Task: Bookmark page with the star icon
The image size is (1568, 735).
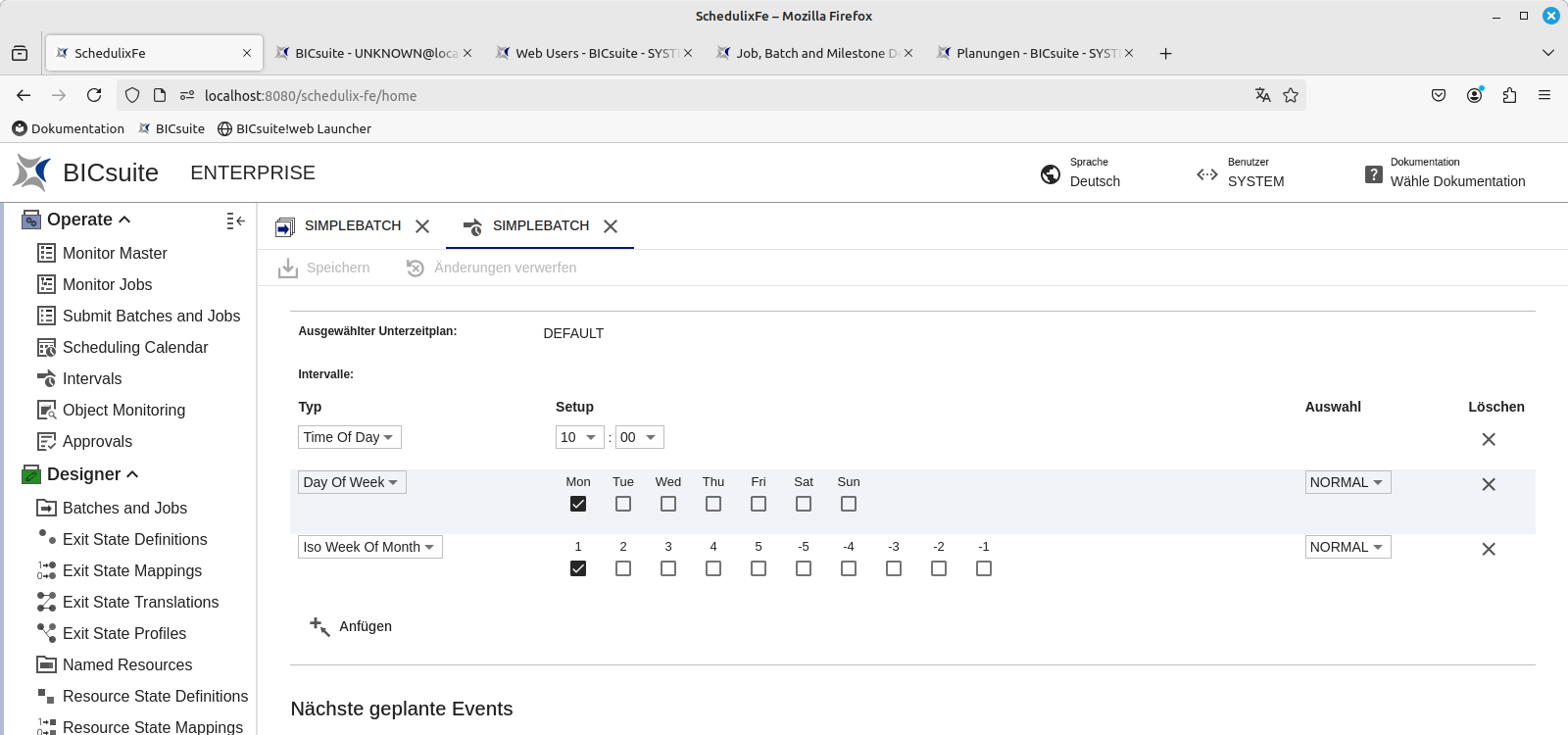Action: 1291,95
